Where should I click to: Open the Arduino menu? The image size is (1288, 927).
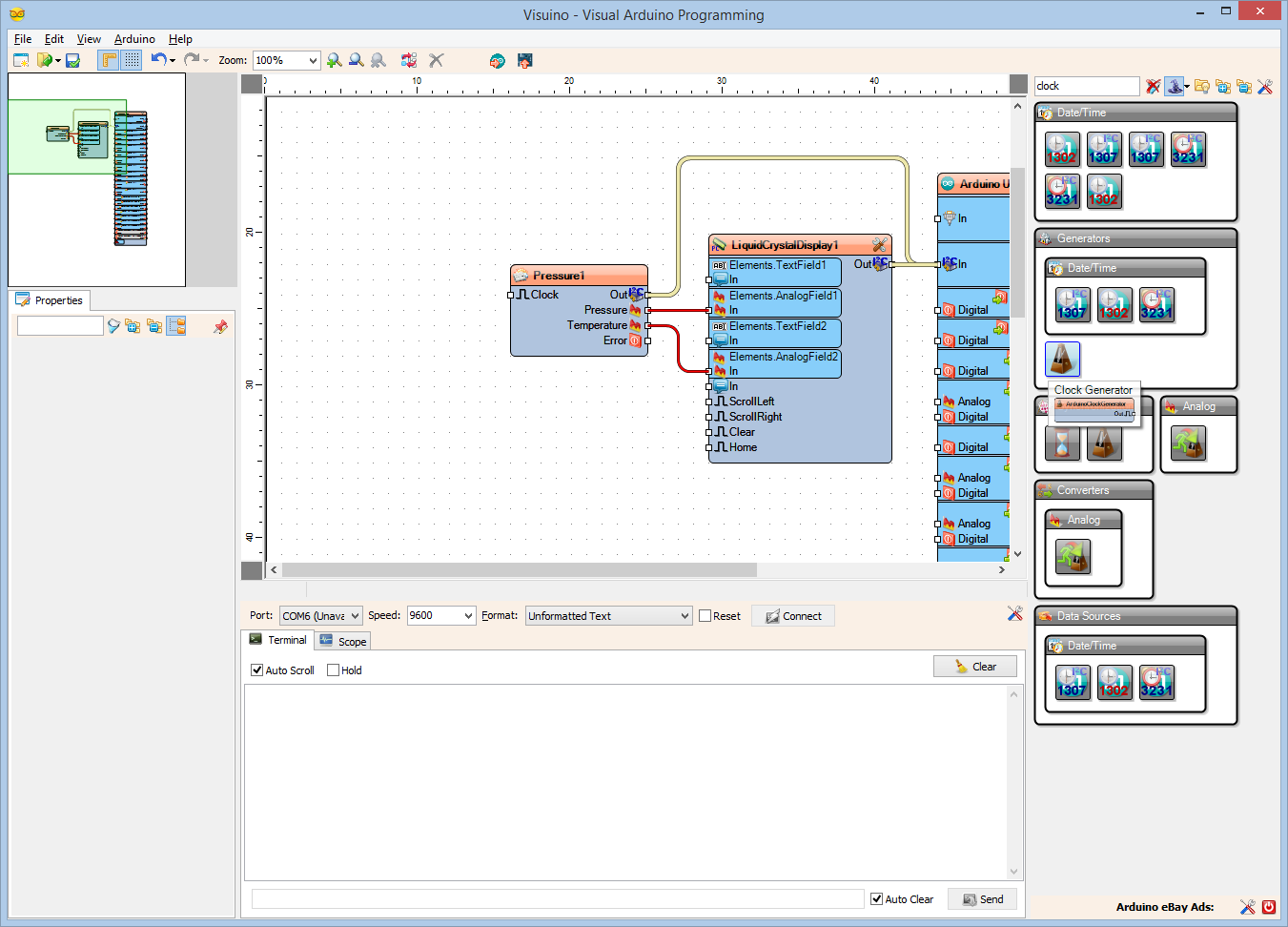tap(134, 39)
